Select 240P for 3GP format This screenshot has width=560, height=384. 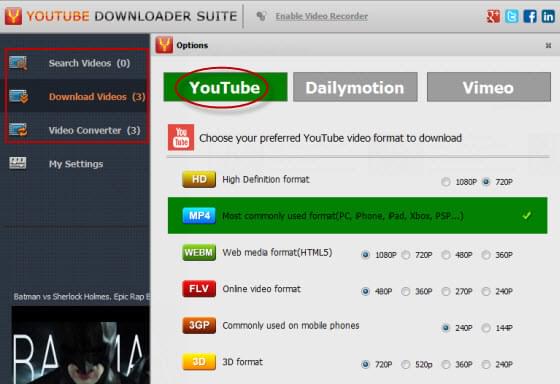click(445, 328)
